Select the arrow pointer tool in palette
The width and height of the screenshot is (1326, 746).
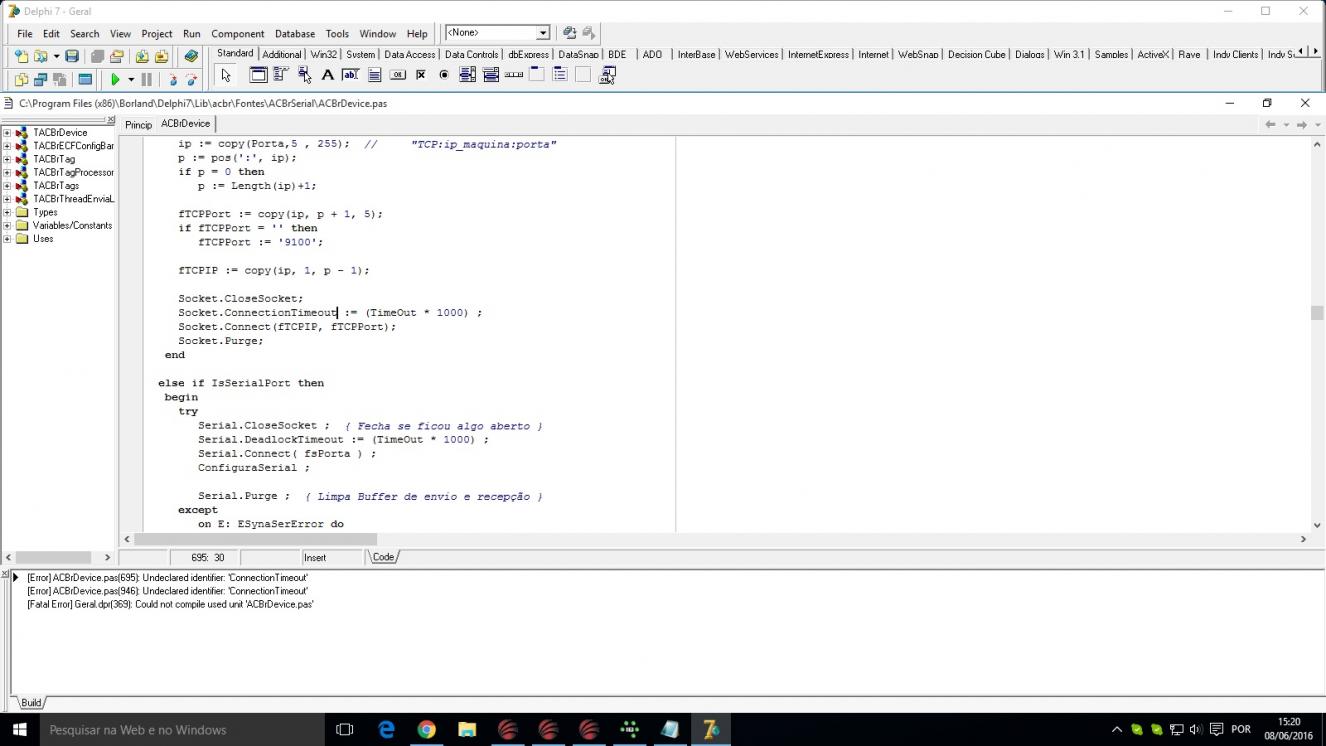point(226,75)
